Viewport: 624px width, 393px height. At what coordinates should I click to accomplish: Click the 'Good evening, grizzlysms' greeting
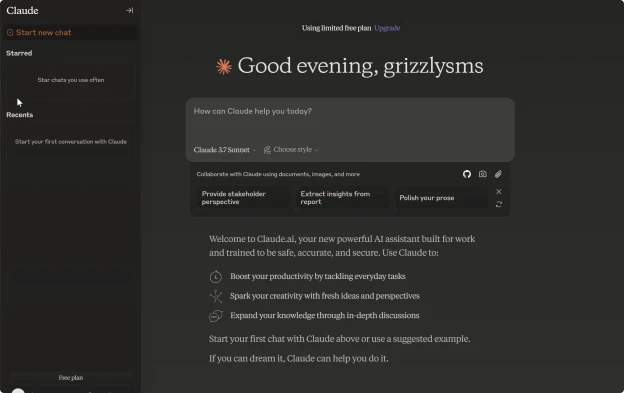[x=360, y=66]
